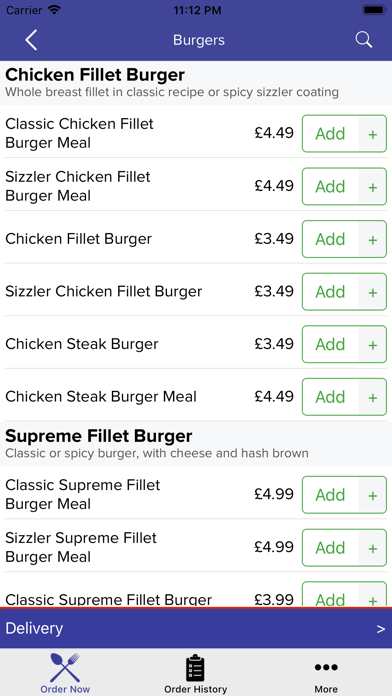The image size is (392, 696).
Task: Tap plus for Sizzler Chicken Fillet Burger Meal
Action: point(372,186)
